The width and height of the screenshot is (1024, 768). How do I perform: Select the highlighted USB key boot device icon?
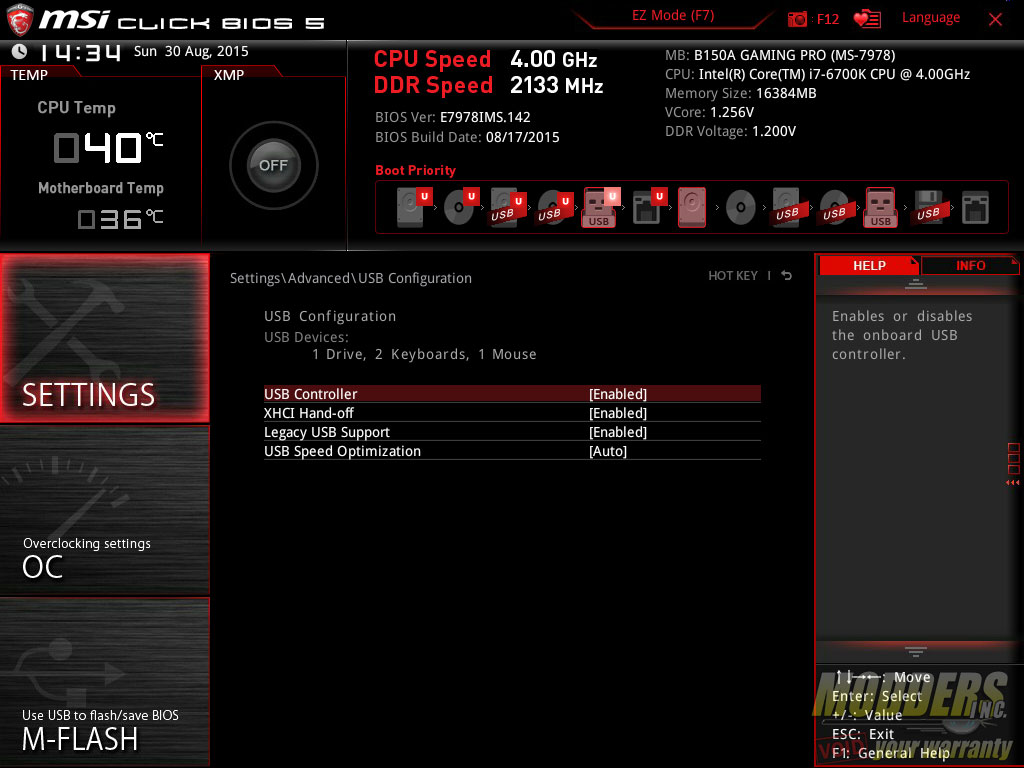tap(600, 208)
